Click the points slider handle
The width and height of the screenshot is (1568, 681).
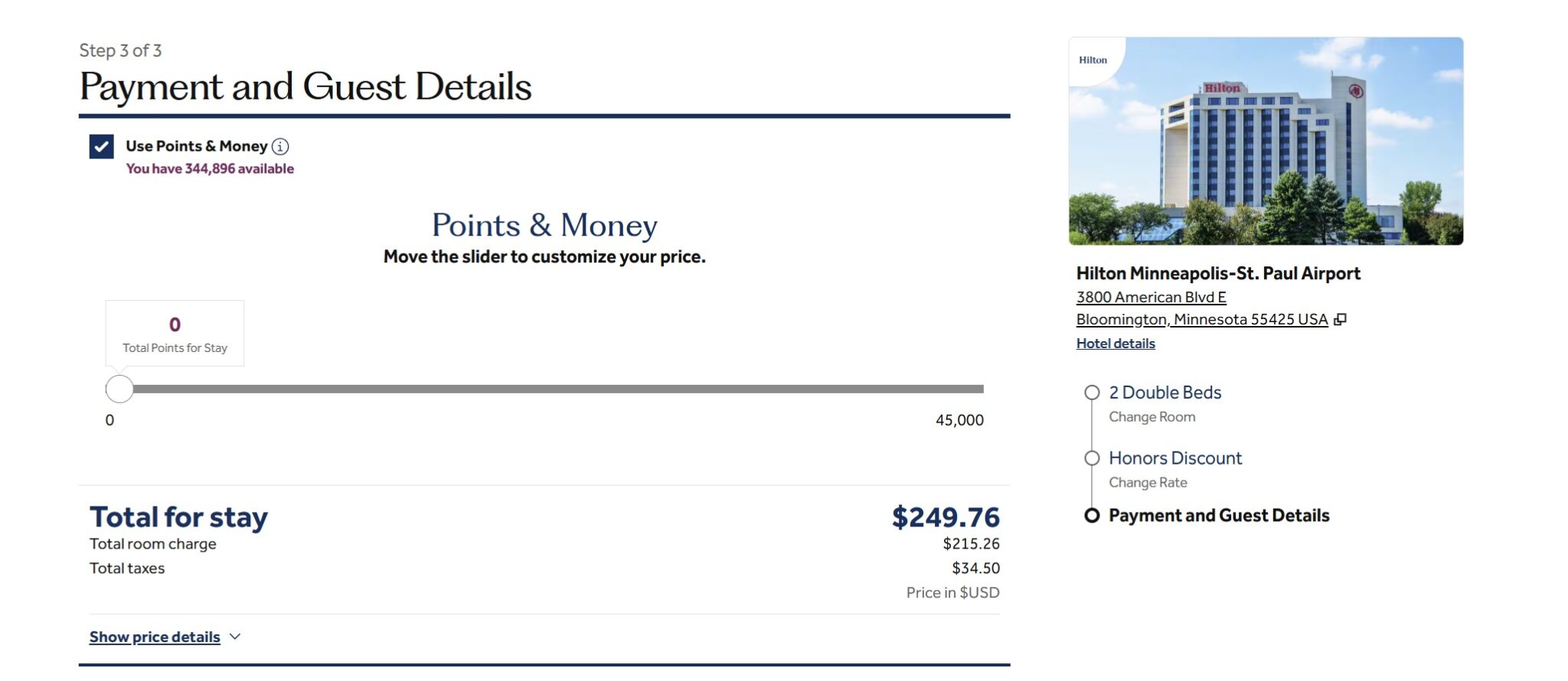(119, 389)
